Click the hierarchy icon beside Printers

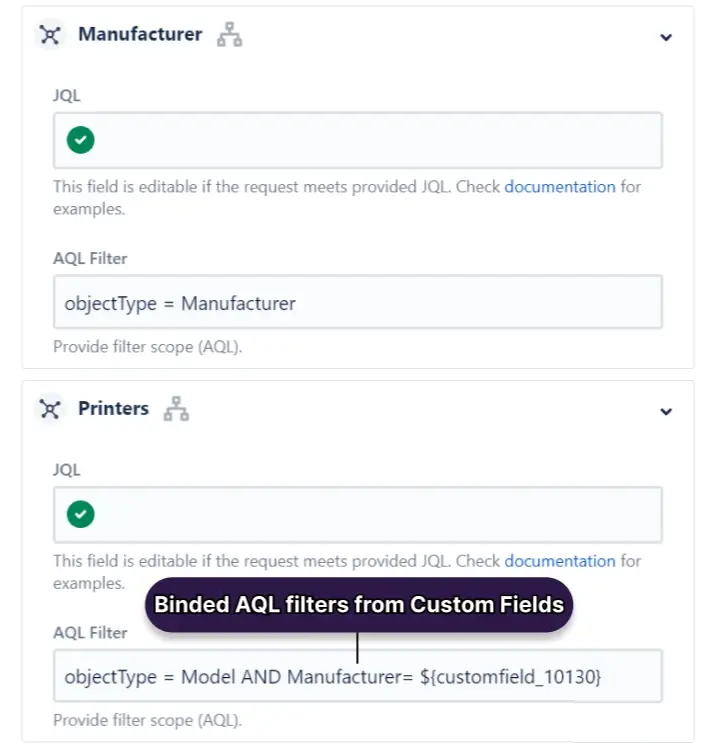coord(176,409)
